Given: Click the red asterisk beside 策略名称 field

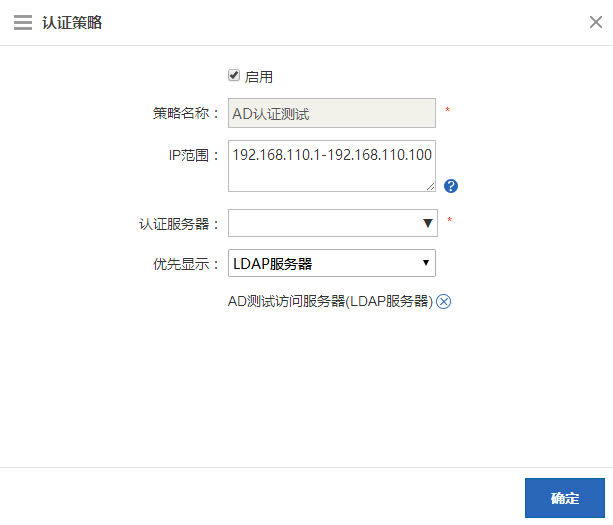Looking at the screenshot, I should pyautogui.click(x=447, y=110).
